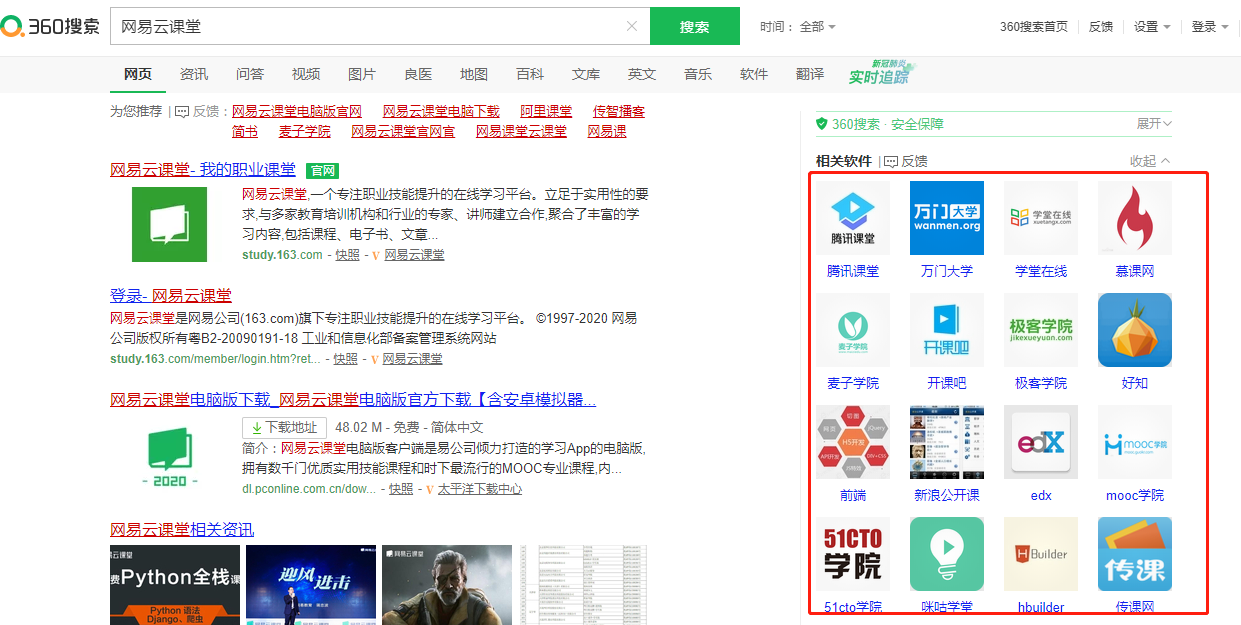Open the 前端 hexagon icon

852,442
